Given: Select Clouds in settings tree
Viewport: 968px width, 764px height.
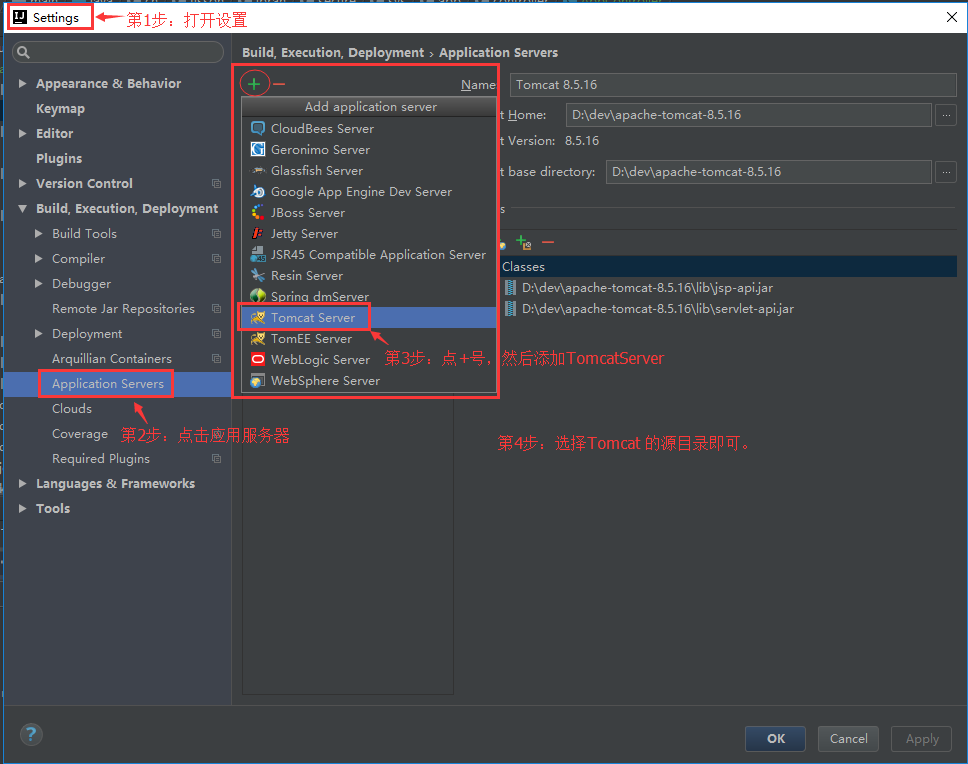Looking at the screenshot, I should coord(72,409).
